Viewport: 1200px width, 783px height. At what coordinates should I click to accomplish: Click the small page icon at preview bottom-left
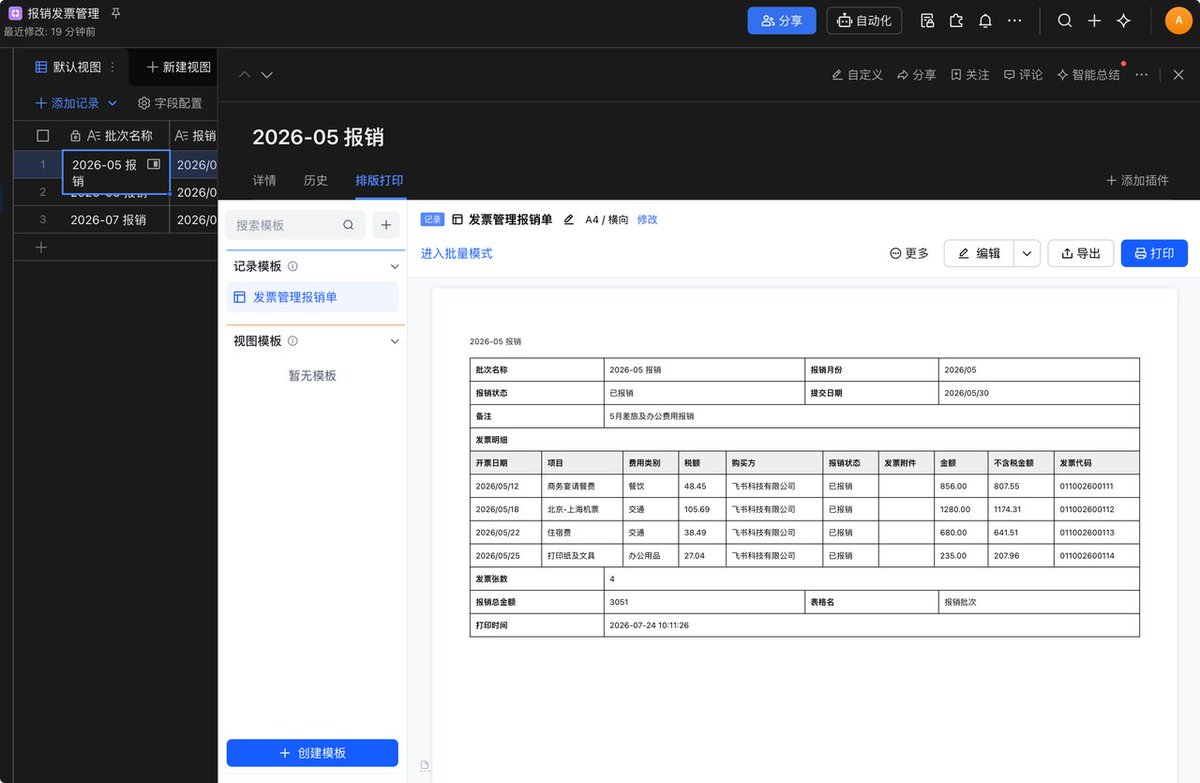click(424, 766)
